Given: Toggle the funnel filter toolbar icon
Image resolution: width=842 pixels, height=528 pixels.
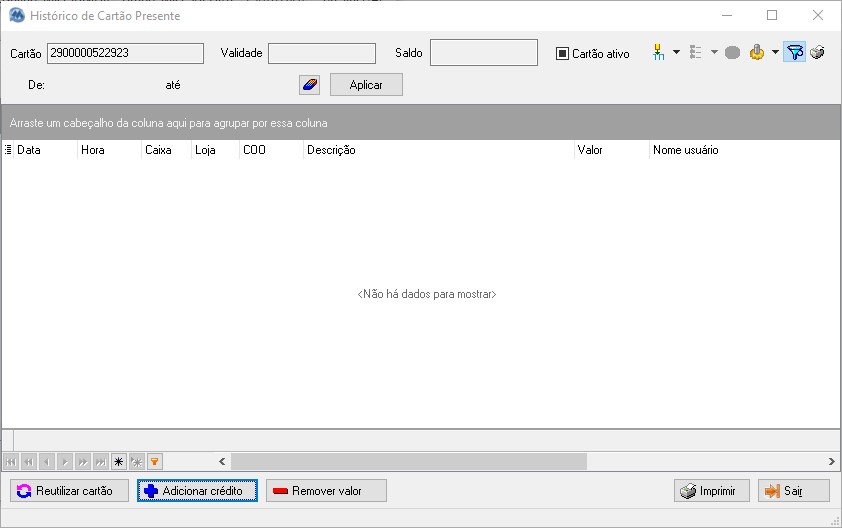Looking at the screenshot, I should pos(794,52).
